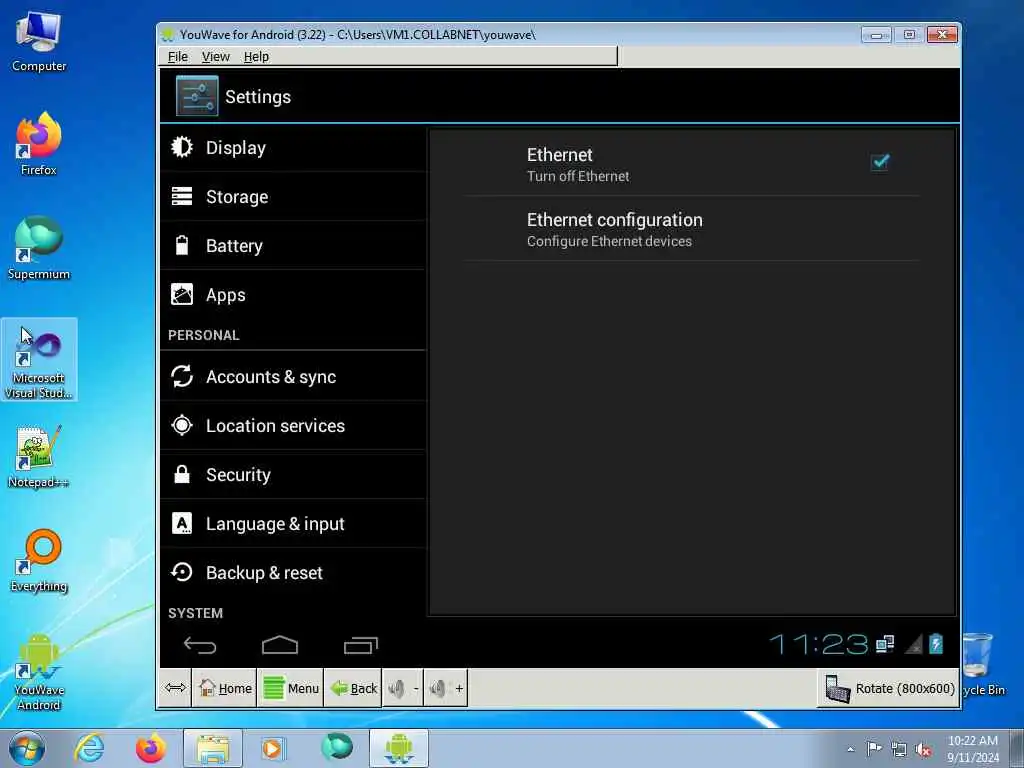1024x768 pixels.
Task: Show hidden system tray icons
Action: click(x=850, y=750)
